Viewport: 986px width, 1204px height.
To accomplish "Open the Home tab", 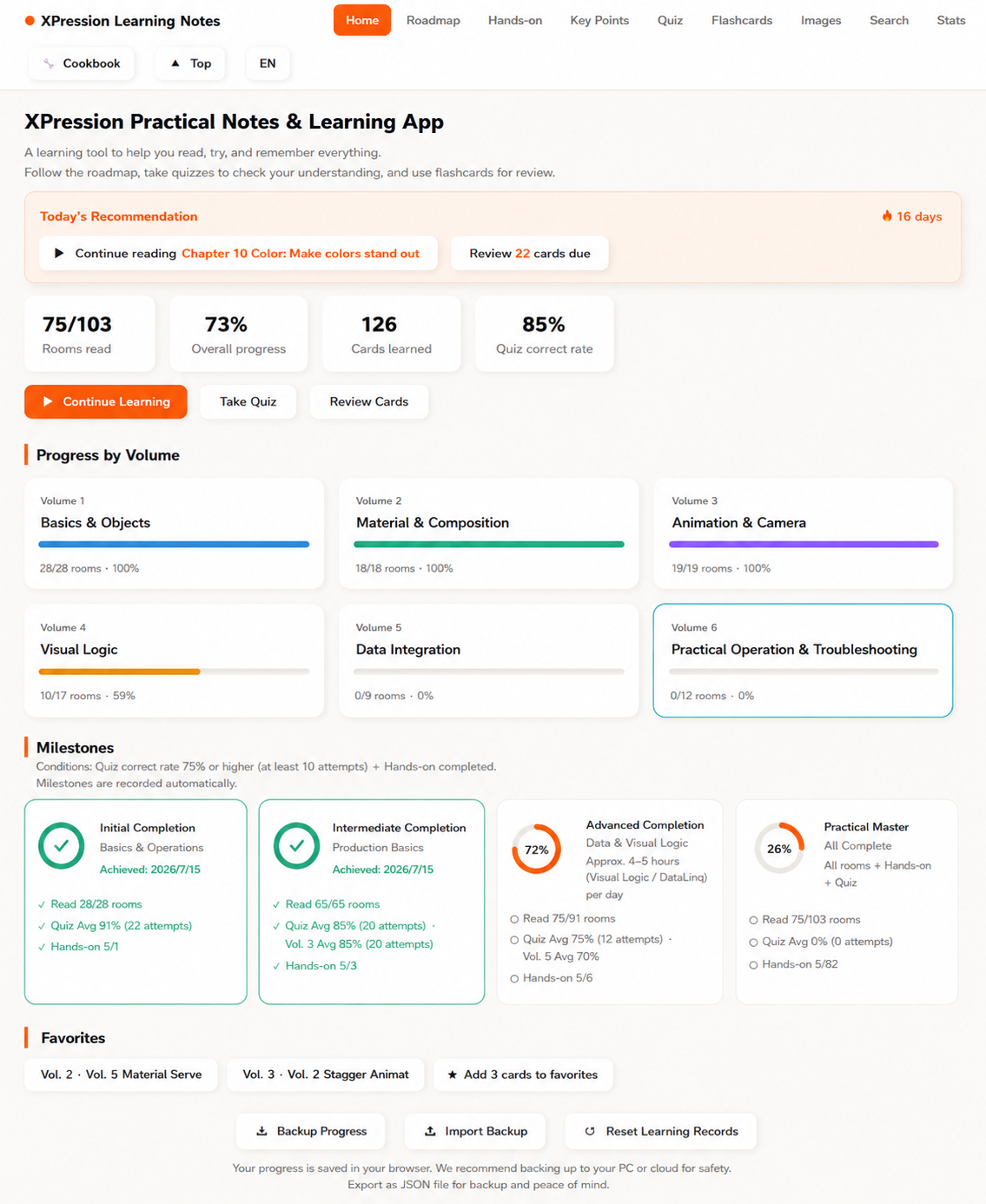I will (362, 21).
